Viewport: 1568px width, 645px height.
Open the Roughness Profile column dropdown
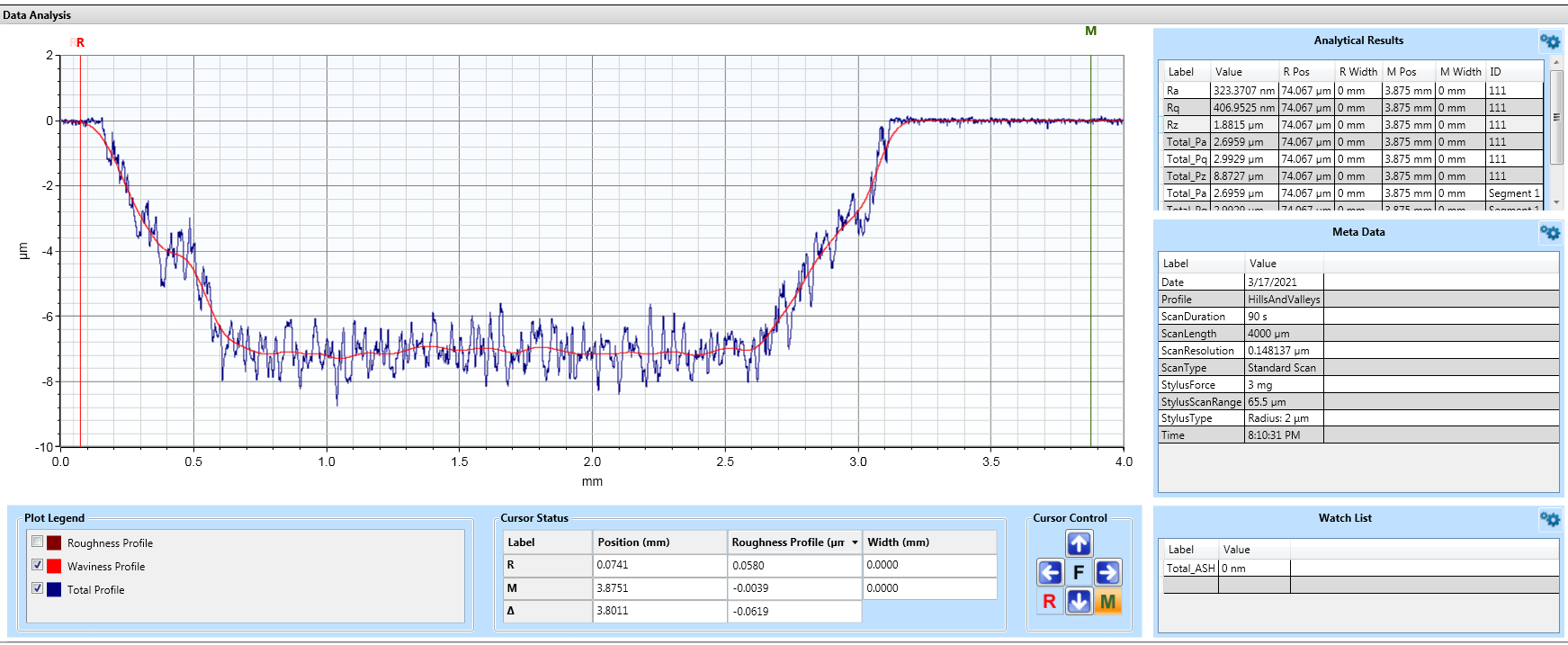[855, 542]
